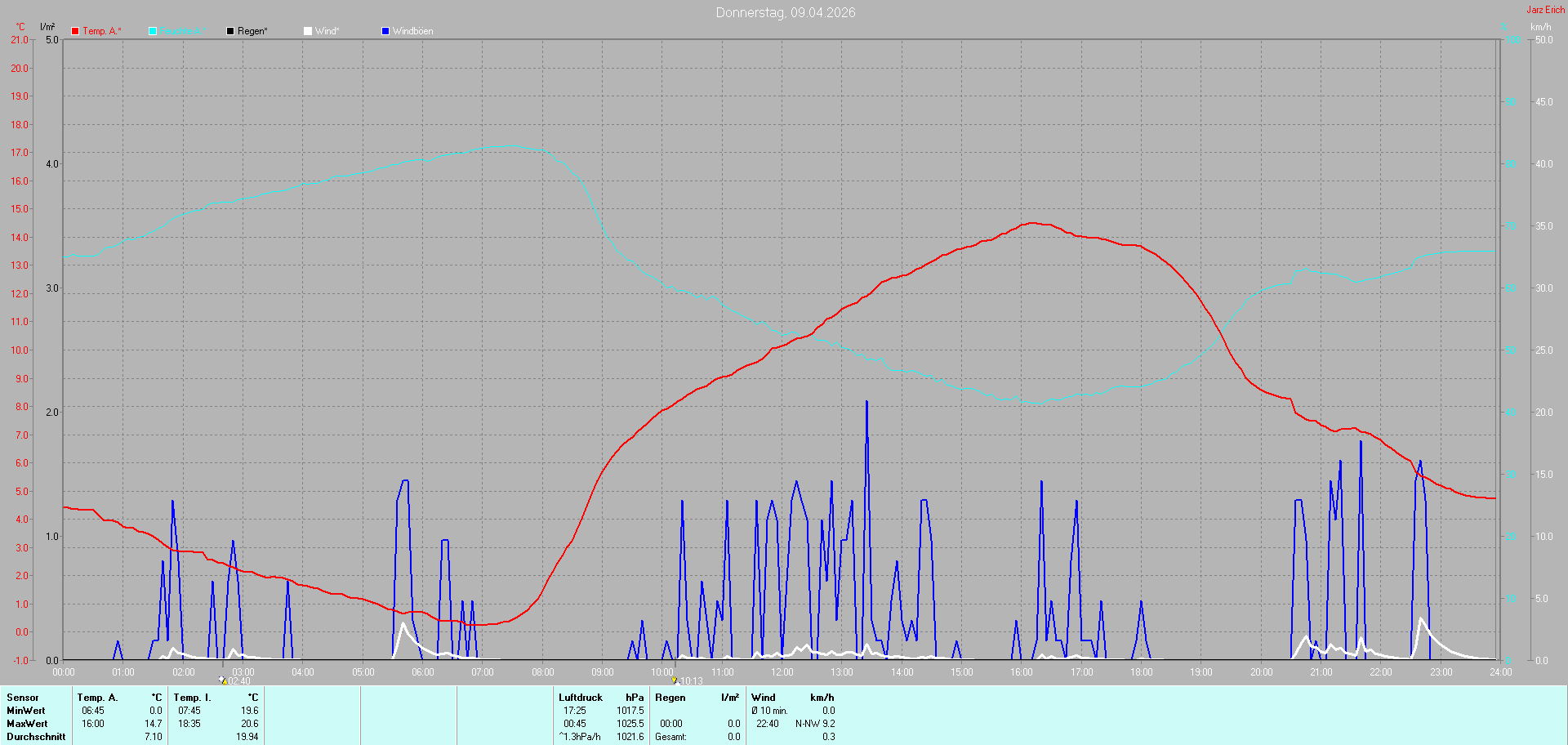Click the Durchschnitt row label

36,737
